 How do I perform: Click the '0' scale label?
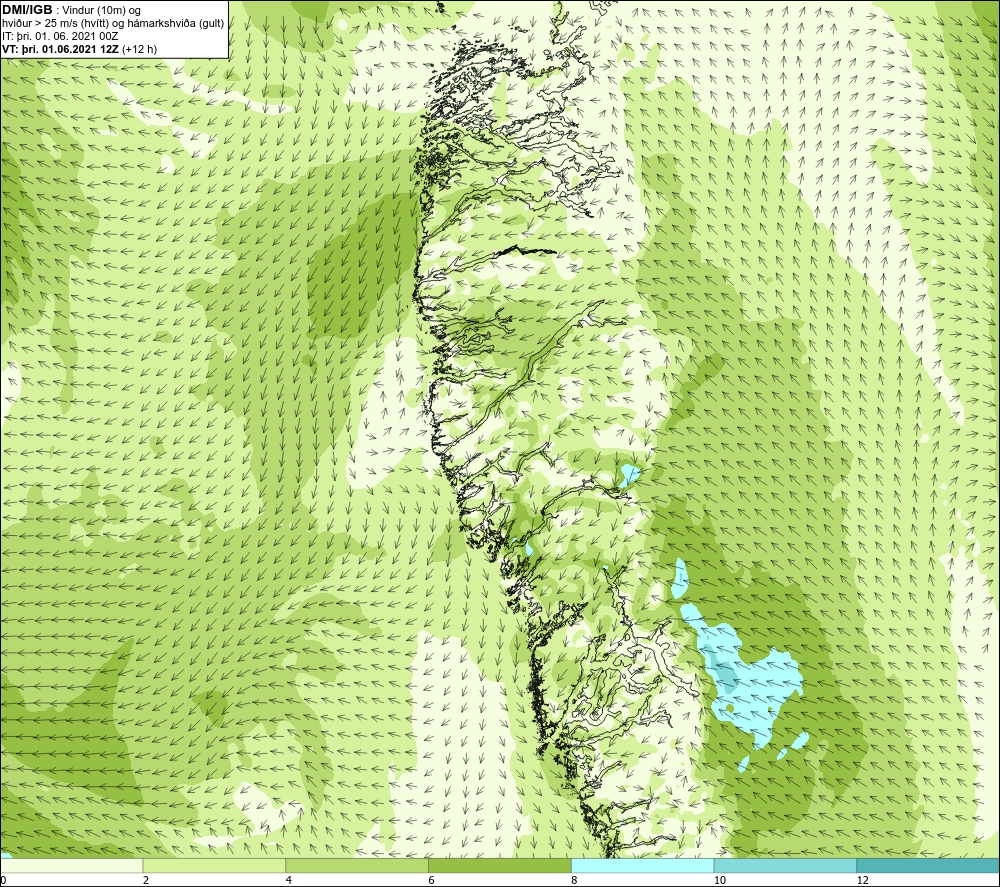[3, 880]
